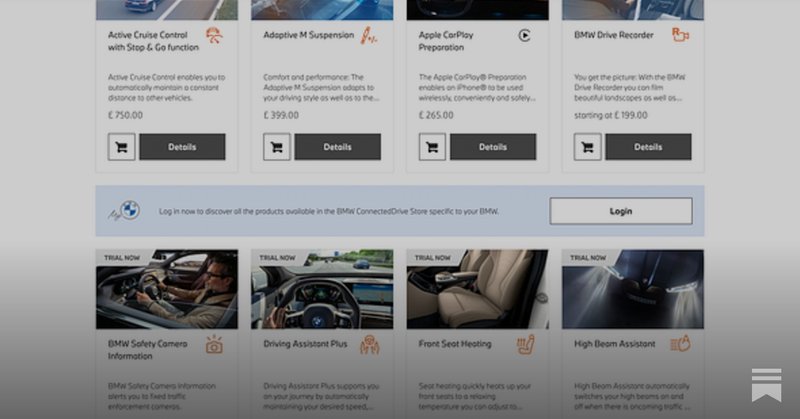This screenshot has height=419, width=800.
Task: Click the My BMW logo in login banner
Action: 124,210
